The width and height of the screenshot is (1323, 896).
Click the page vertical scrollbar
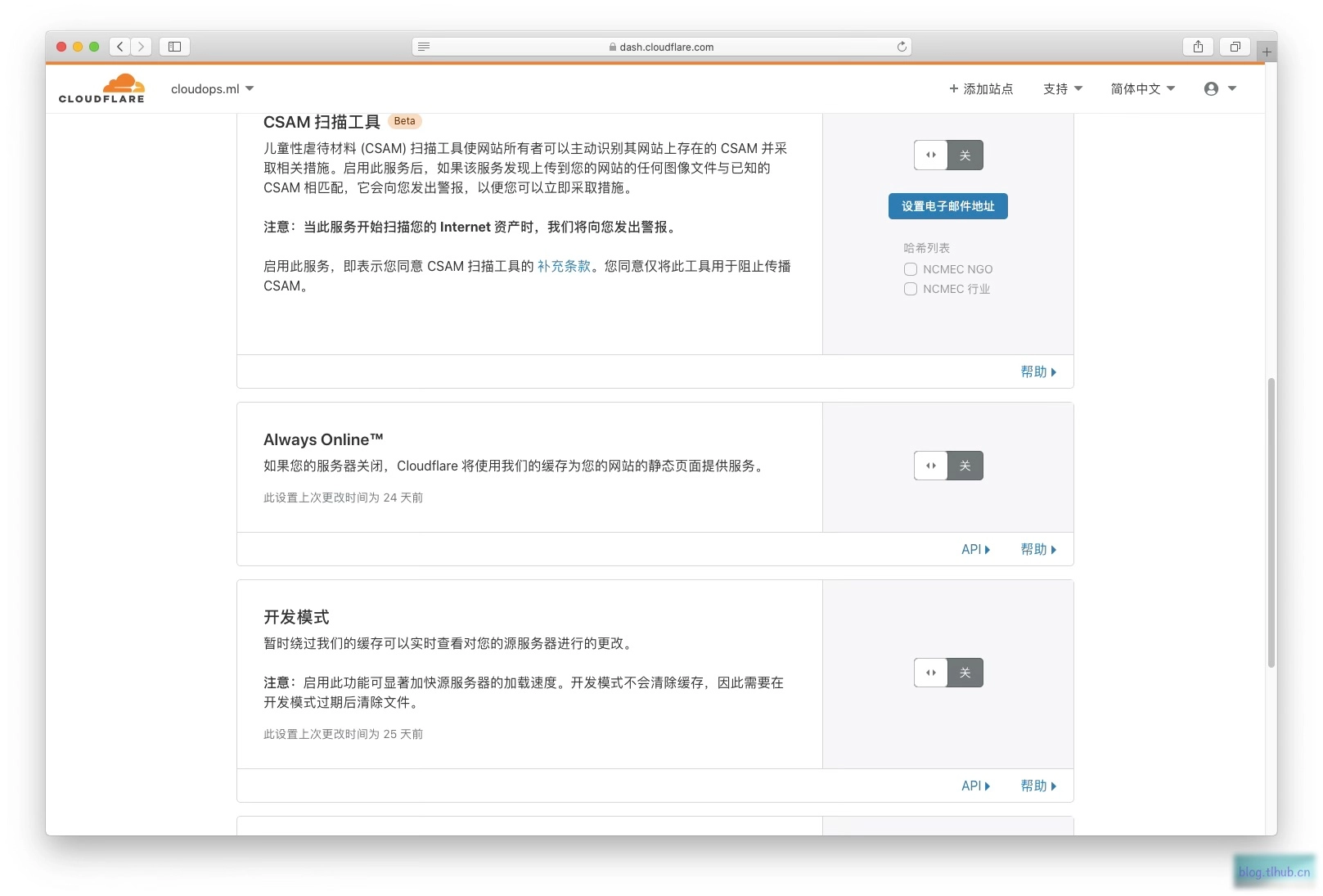[x=1271, y=522]
